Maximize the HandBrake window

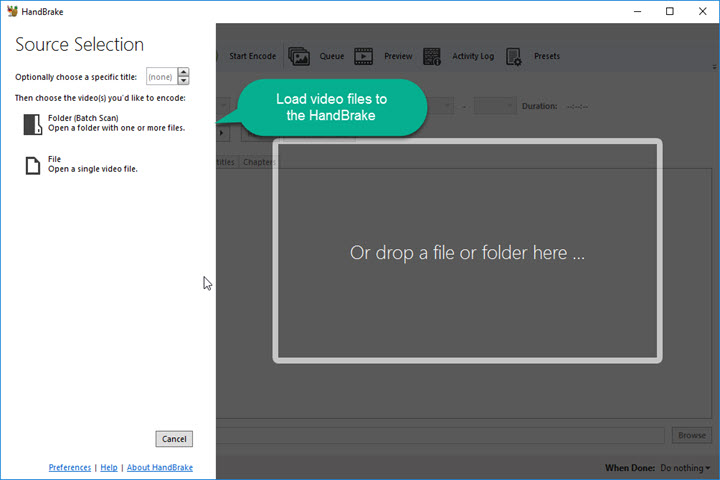pyautogui.click(x=669, y=11)
